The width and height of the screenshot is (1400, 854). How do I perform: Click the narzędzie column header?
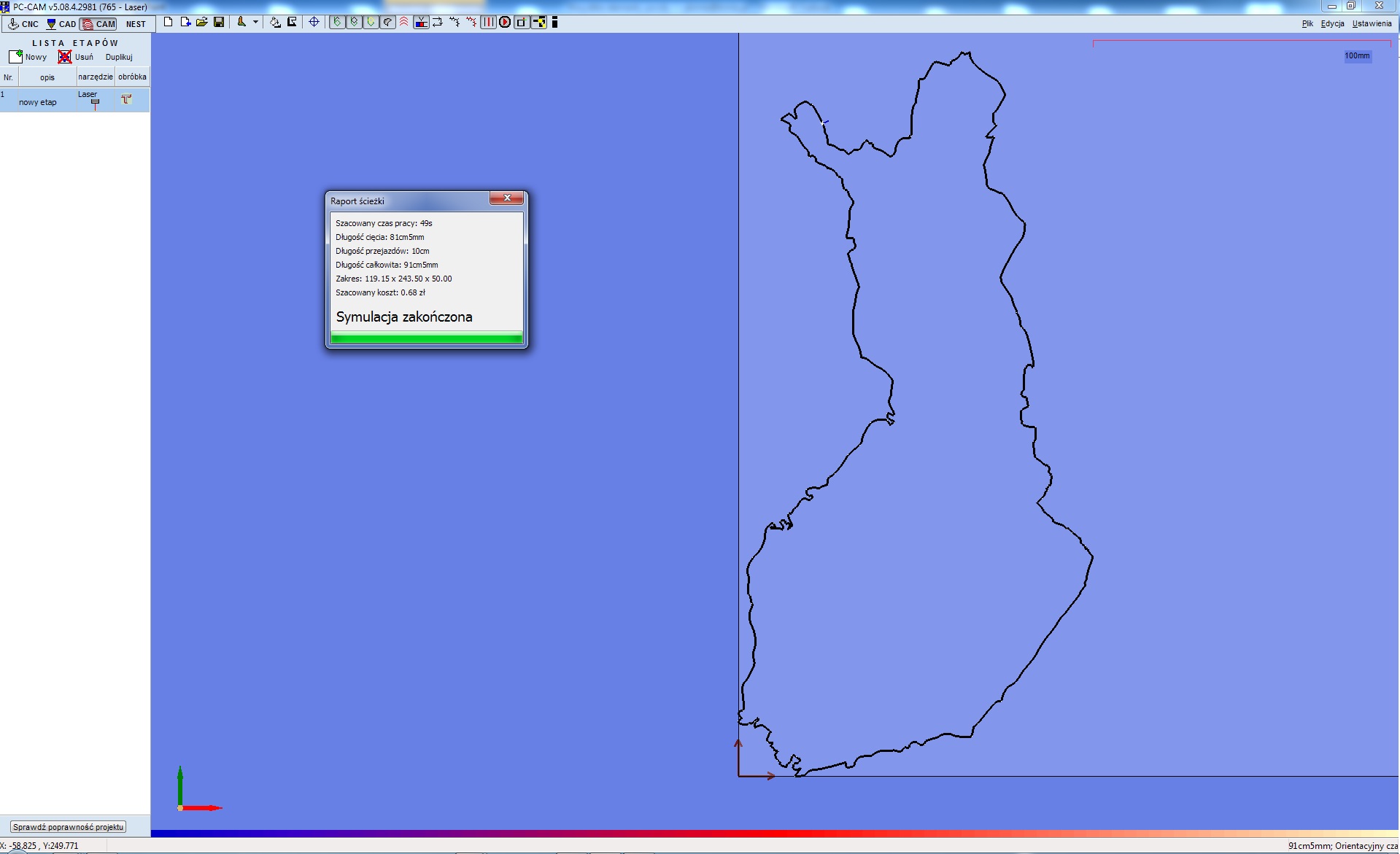(x=96, y=77)
